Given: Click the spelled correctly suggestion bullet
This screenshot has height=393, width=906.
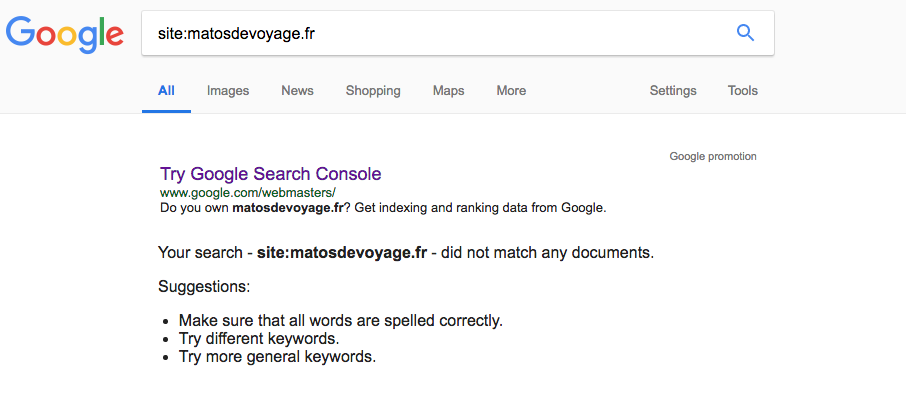Looking at the screenshot, I should [341, 320].
